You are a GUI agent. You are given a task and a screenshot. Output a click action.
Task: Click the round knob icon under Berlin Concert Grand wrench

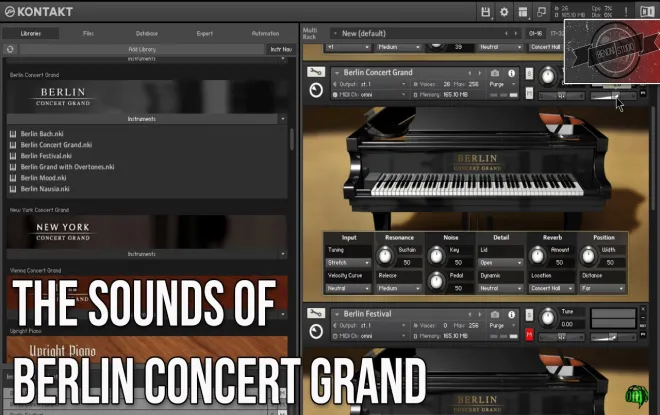point(316,90)
